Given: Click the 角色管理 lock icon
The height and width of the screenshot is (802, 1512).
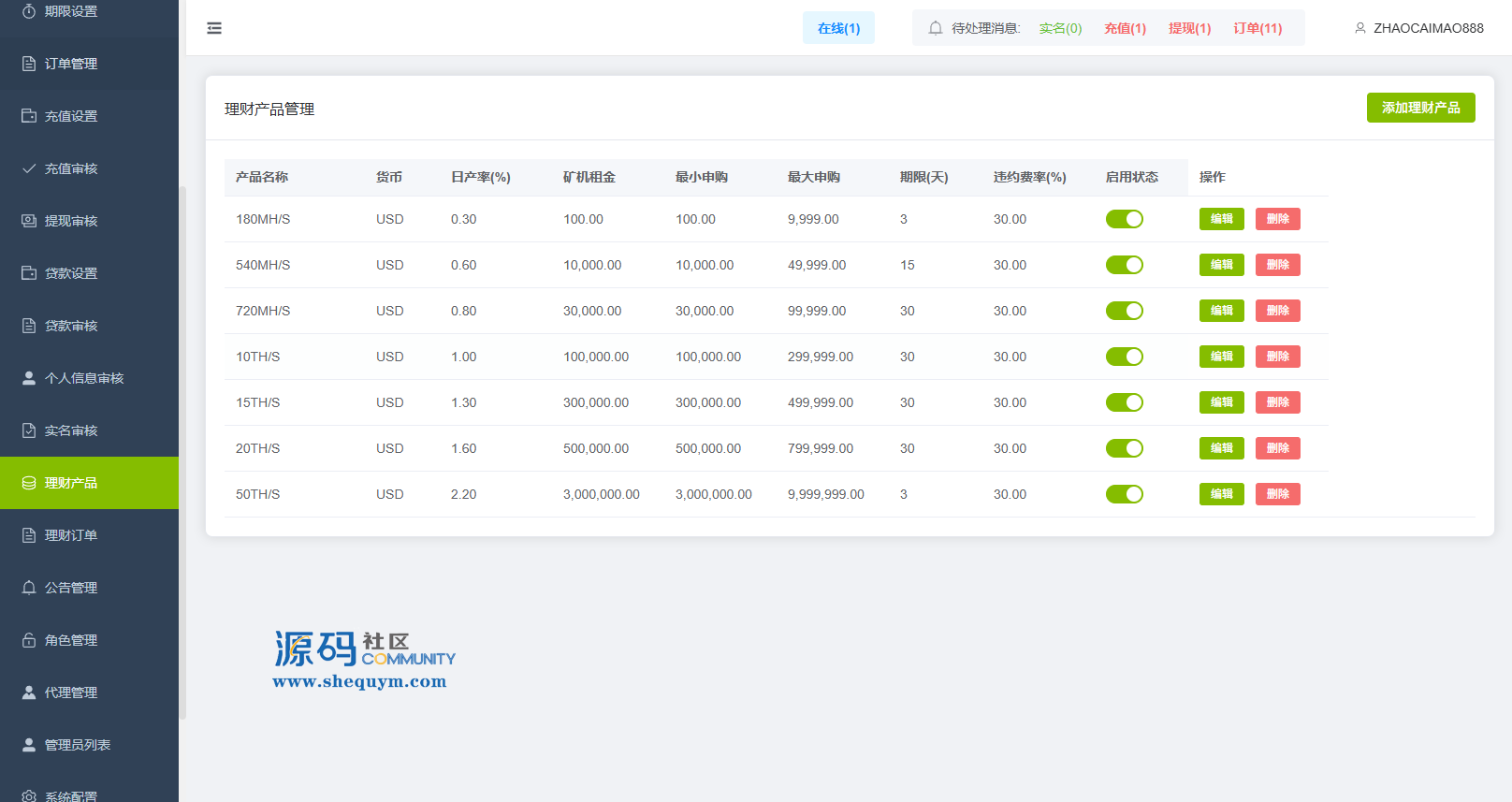Looking at the screenshot, I should click(x=29, y=640).
